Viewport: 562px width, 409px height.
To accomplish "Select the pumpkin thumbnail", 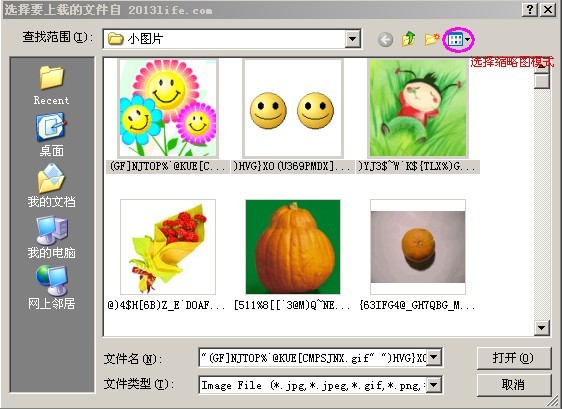I will [293, 247].
